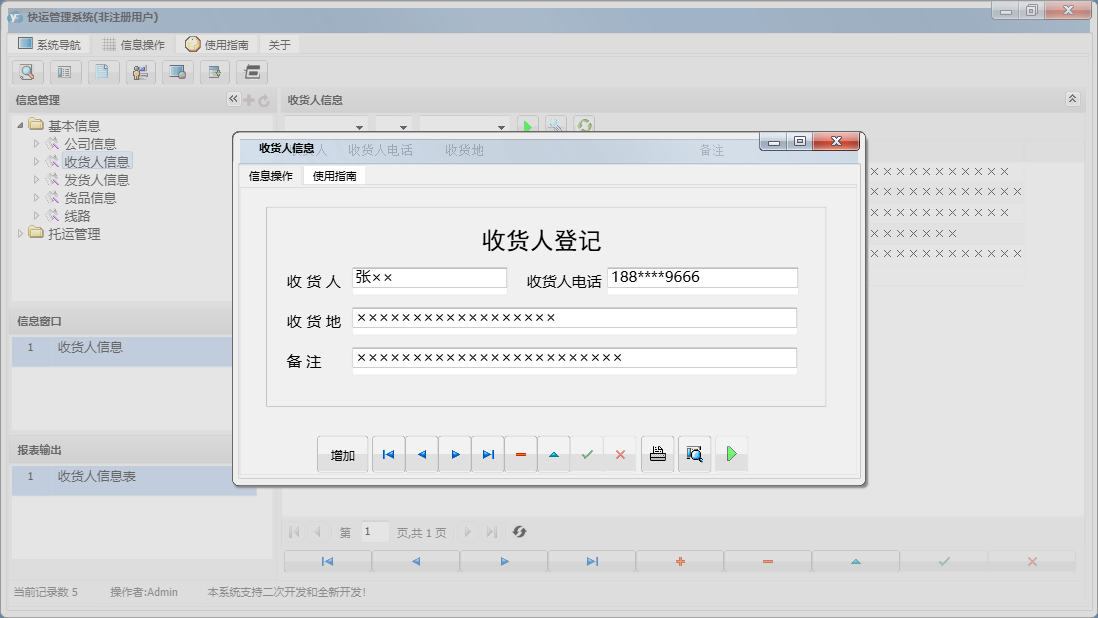Jump to last record in dialog
1098x618 pixels.
click(x=487, y=454)
